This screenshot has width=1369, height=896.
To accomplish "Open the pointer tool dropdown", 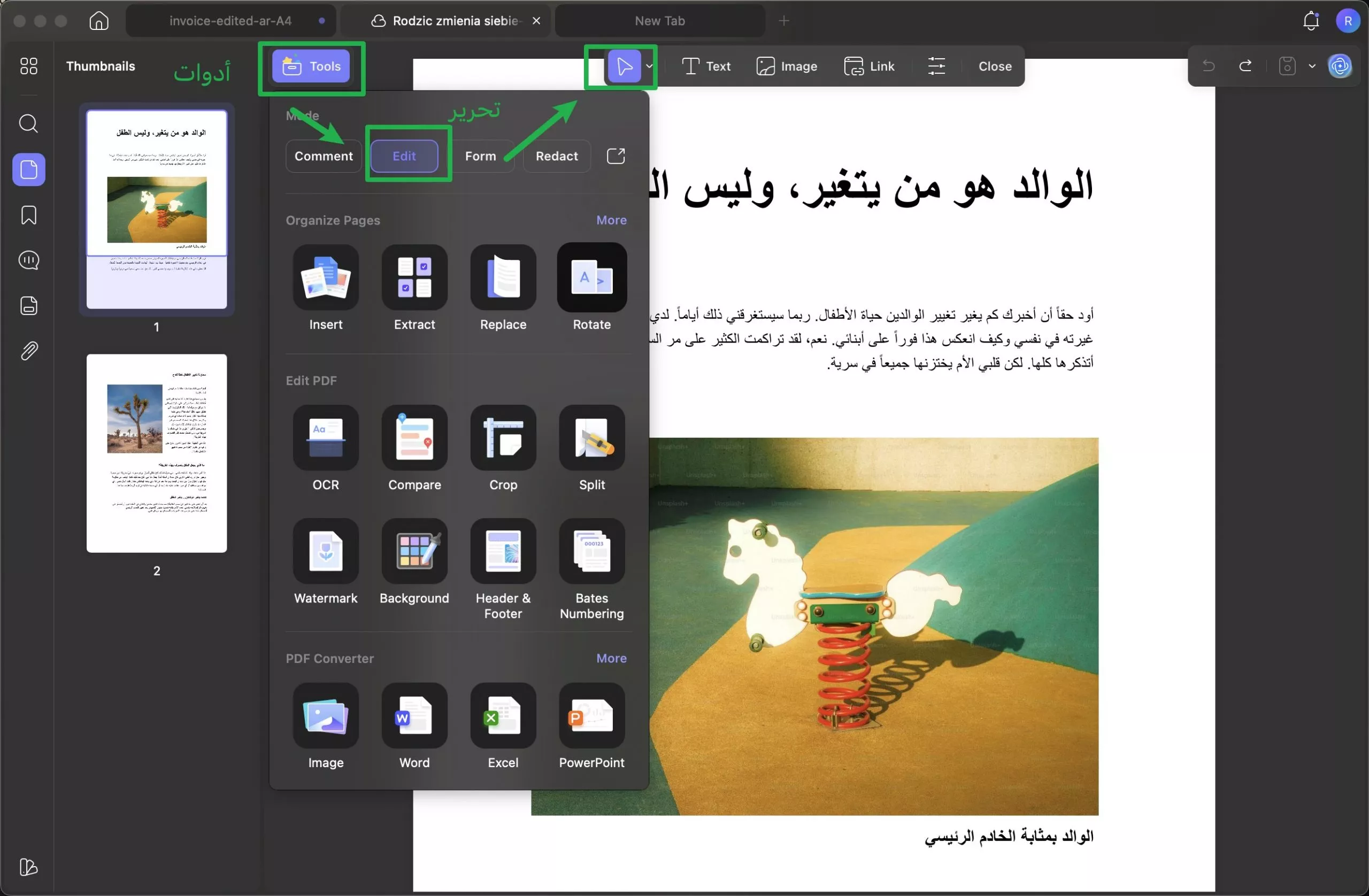I will [649, 66].
